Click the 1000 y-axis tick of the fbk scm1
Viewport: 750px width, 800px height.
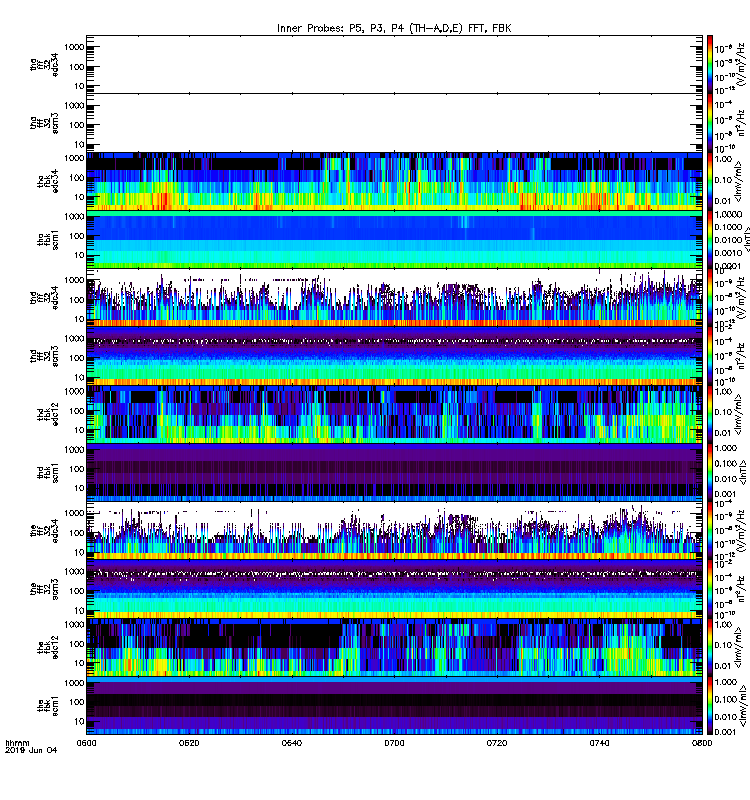click(73, 683)
